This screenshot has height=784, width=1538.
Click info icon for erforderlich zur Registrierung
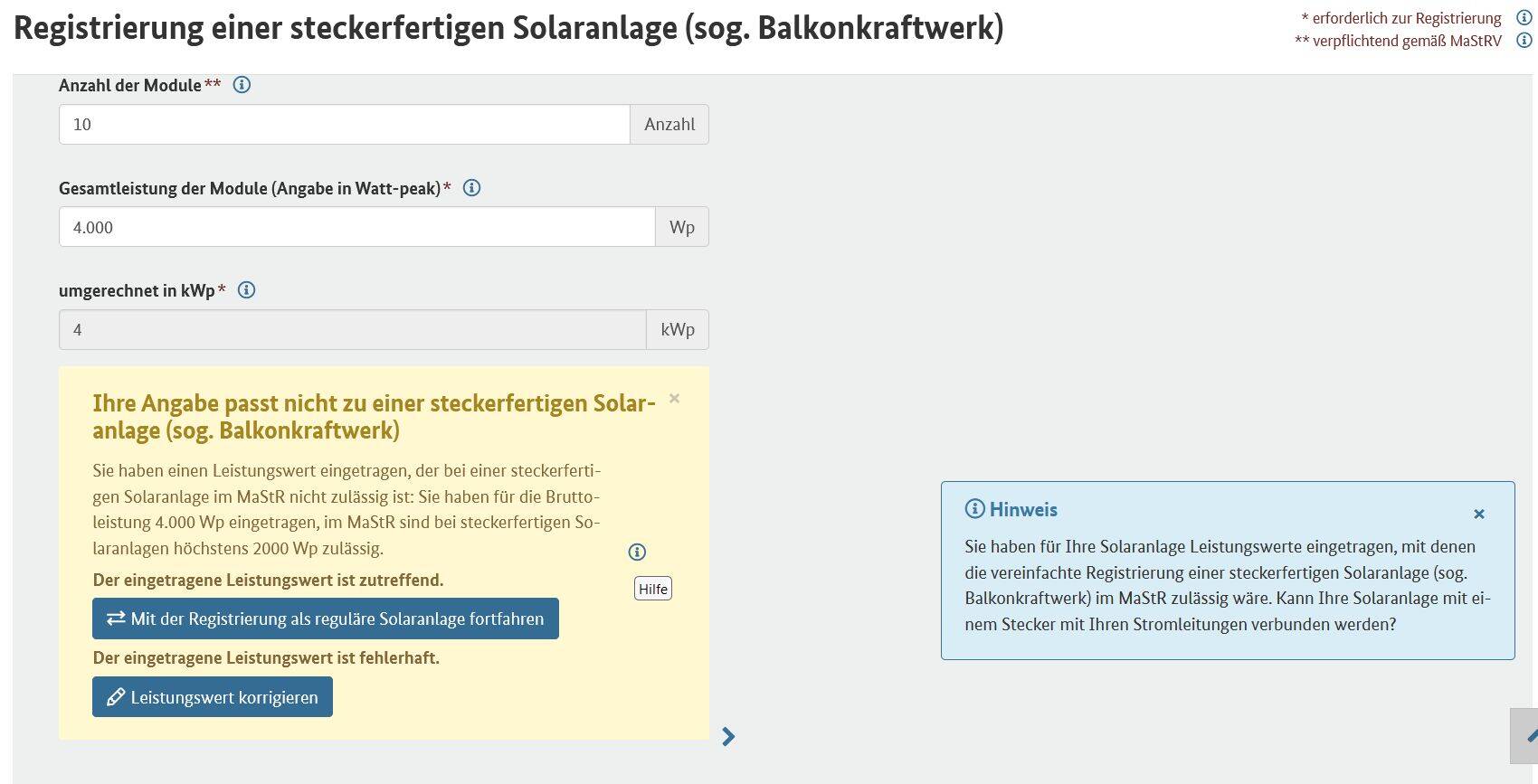[1524, 17]
